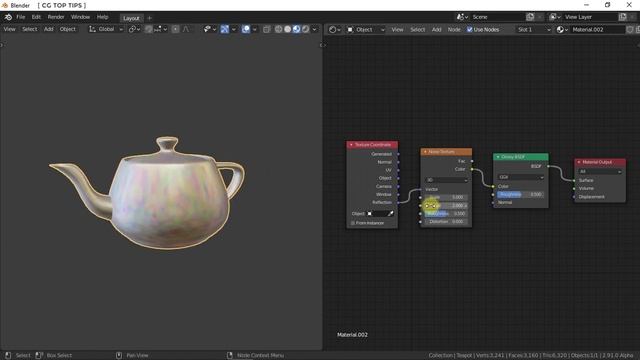Viewport: 640px width, 360px height.
Task: Switch to rendered viewport shading
Action: click(305, 29)
